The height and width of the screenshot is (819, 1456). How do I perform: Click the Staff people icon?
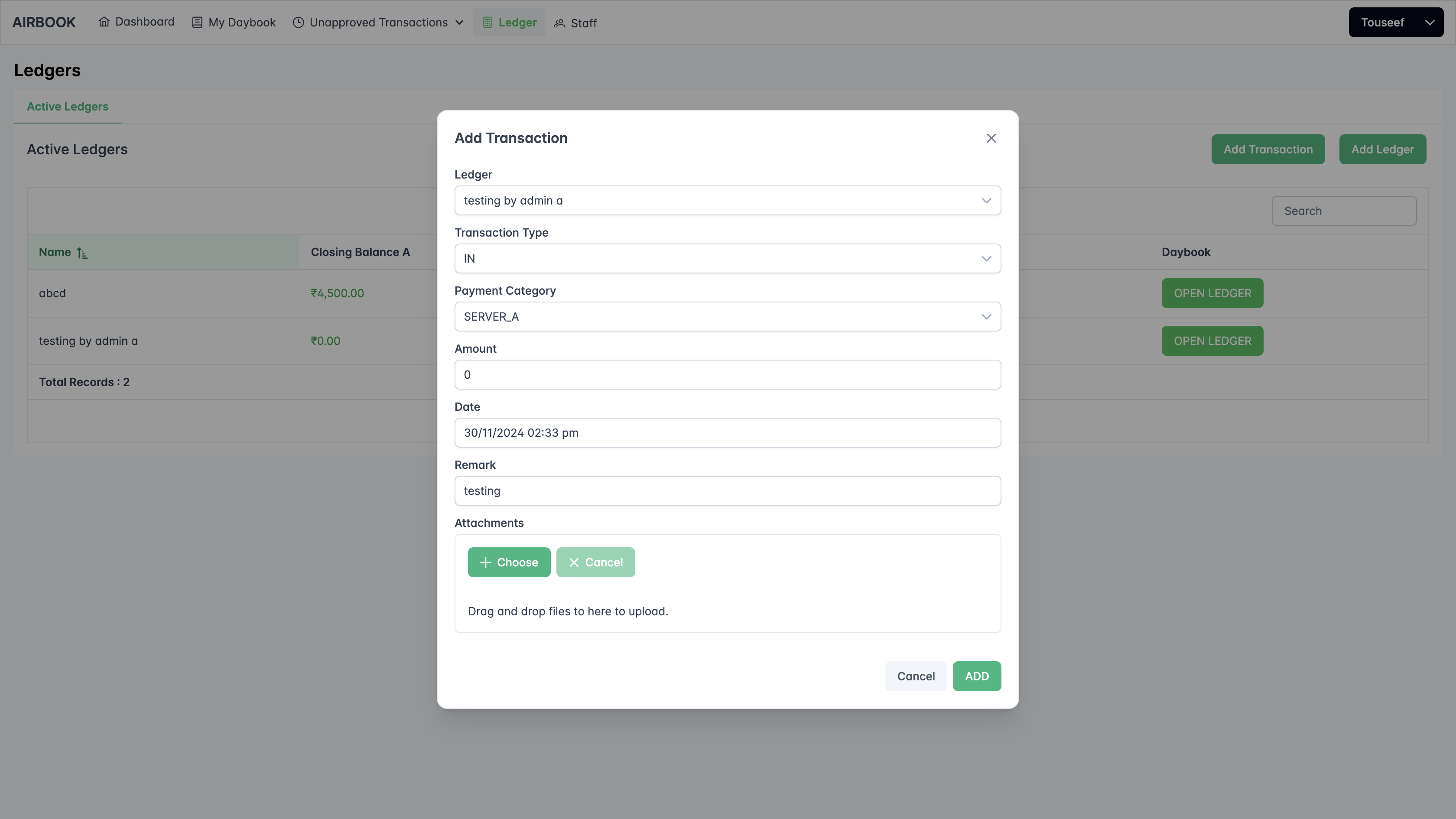tap(559, 23)
